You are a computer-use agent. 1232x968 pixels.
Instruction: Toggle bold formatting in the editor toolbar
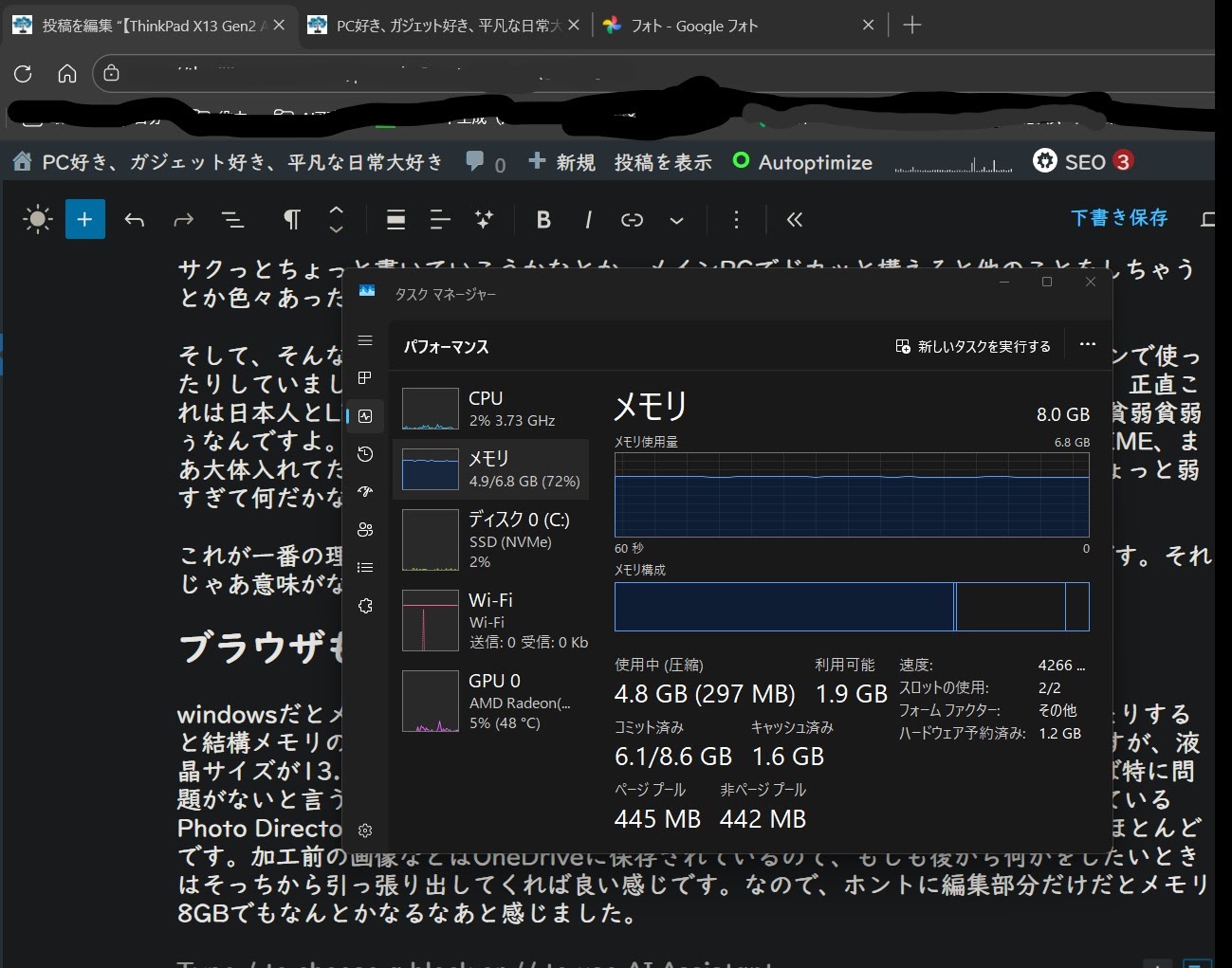point(543,220)
